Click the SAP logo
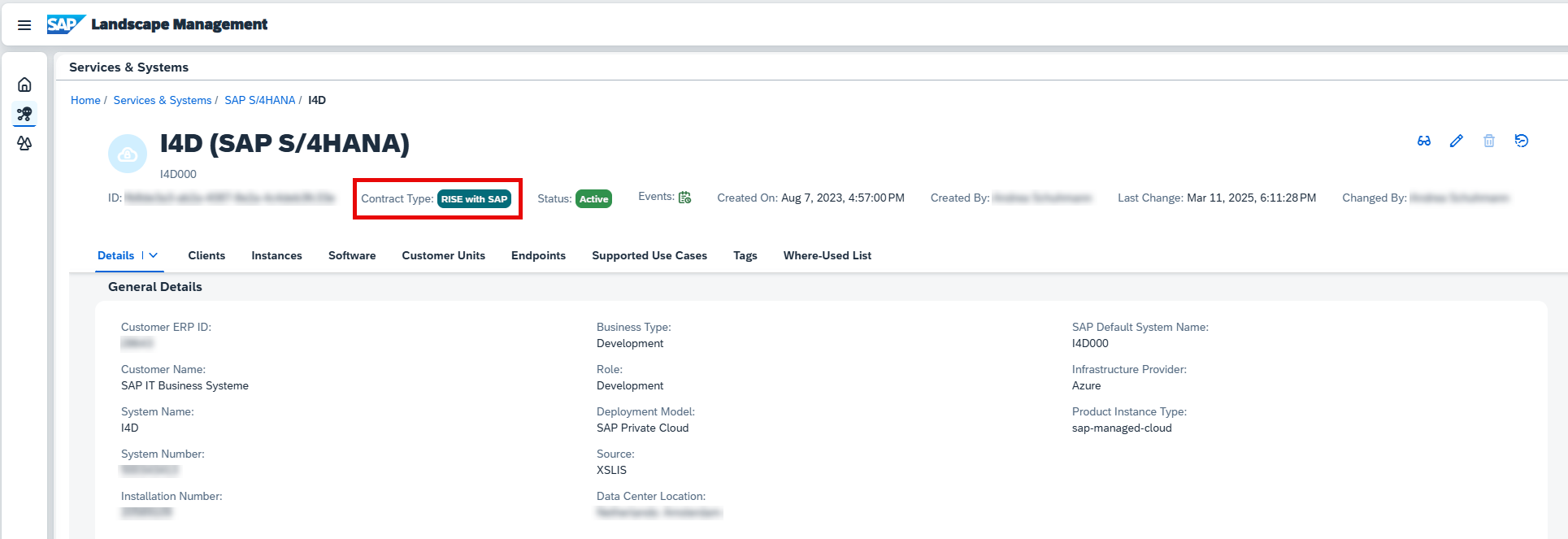This screenshot has width=1568, height=539. click(x=65, y=24)
